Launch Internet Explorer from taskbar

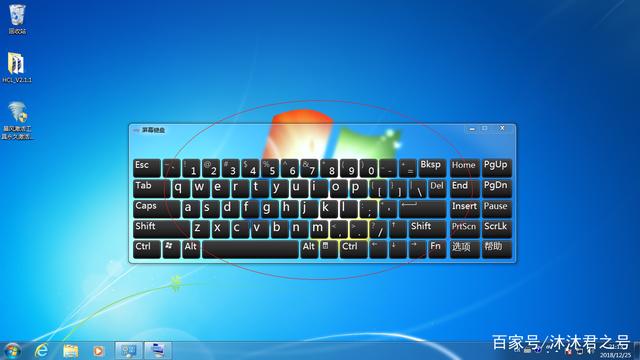tap(41, 351)
